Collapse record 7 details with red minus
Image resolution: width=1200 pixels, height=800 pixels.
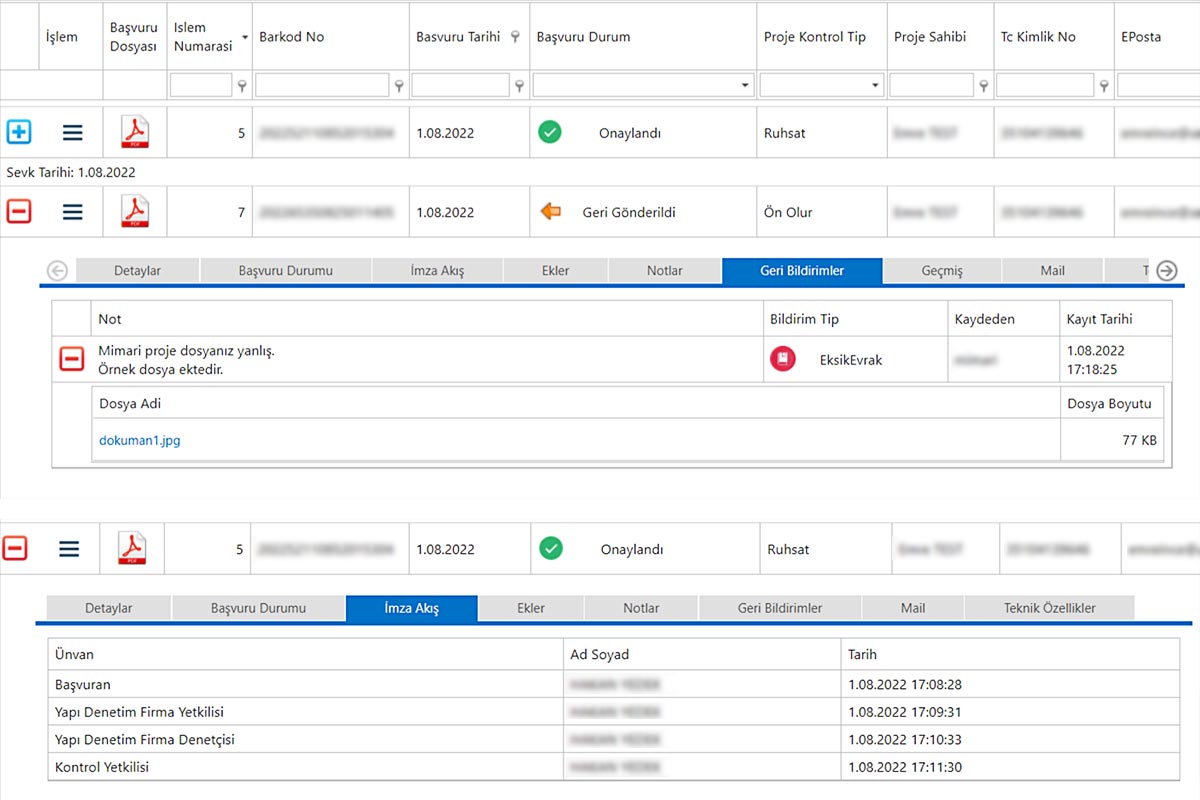19,212
